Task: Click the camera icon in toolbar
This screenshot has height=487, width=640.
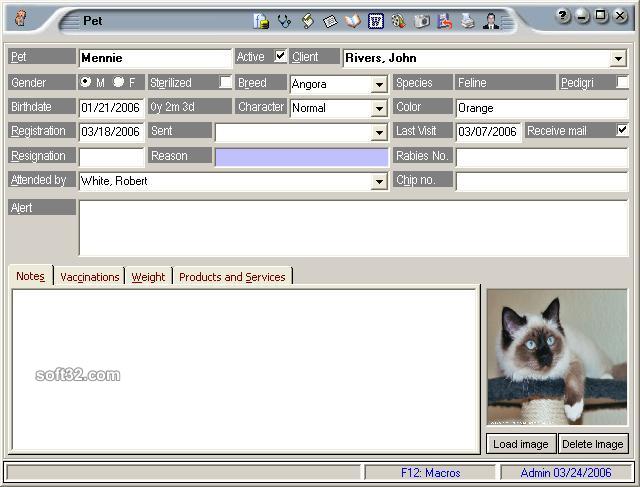Action: click(x=422, y=21)
